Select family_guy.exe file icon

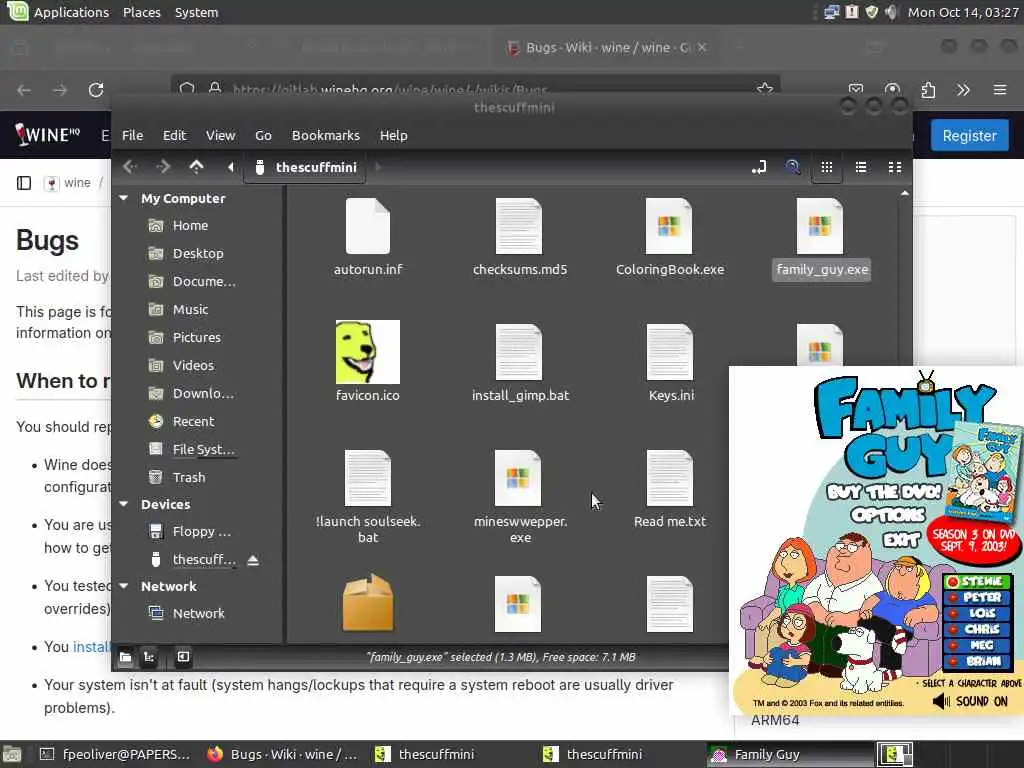(820, 226)
